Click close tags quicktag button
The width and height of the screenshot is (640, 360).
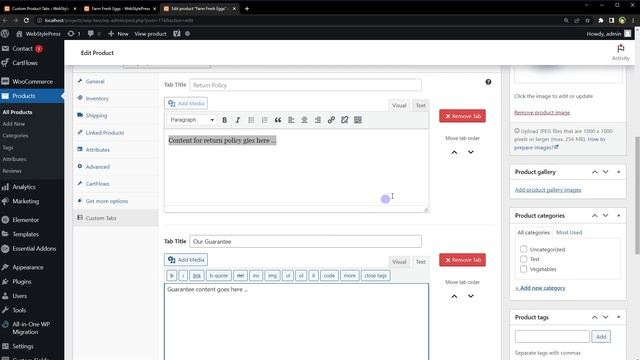pyautogui.click(x=376, y=276)
